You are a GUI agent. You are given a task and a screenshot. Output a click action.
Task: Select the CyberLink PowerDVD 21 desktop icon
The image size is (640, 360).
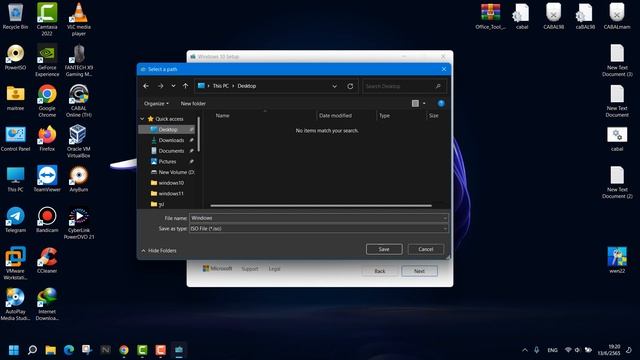tap(79, 223)
